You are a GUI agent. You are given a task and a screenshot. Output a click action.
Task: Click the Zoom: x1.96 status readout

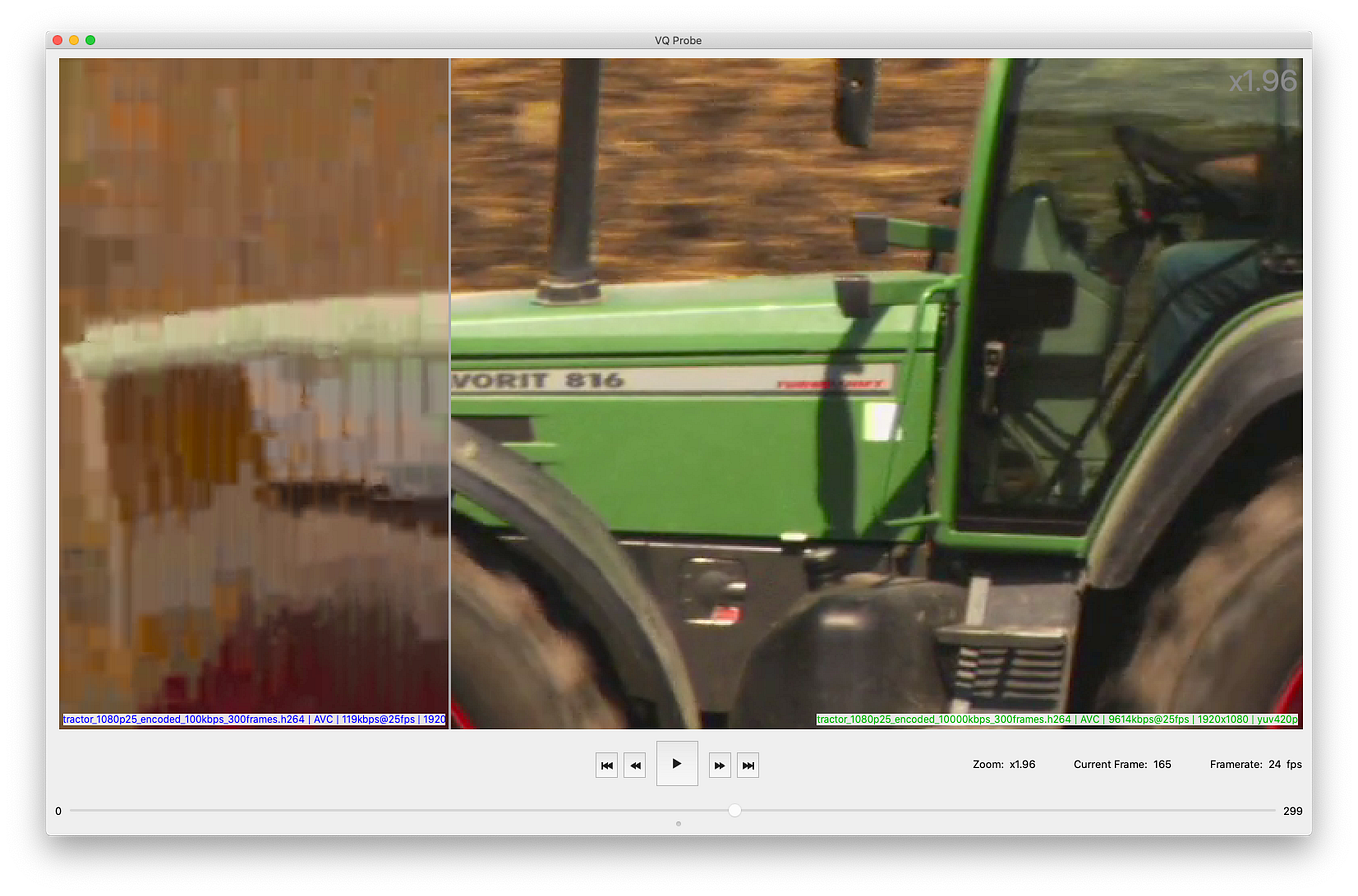tap(1003, 763)
